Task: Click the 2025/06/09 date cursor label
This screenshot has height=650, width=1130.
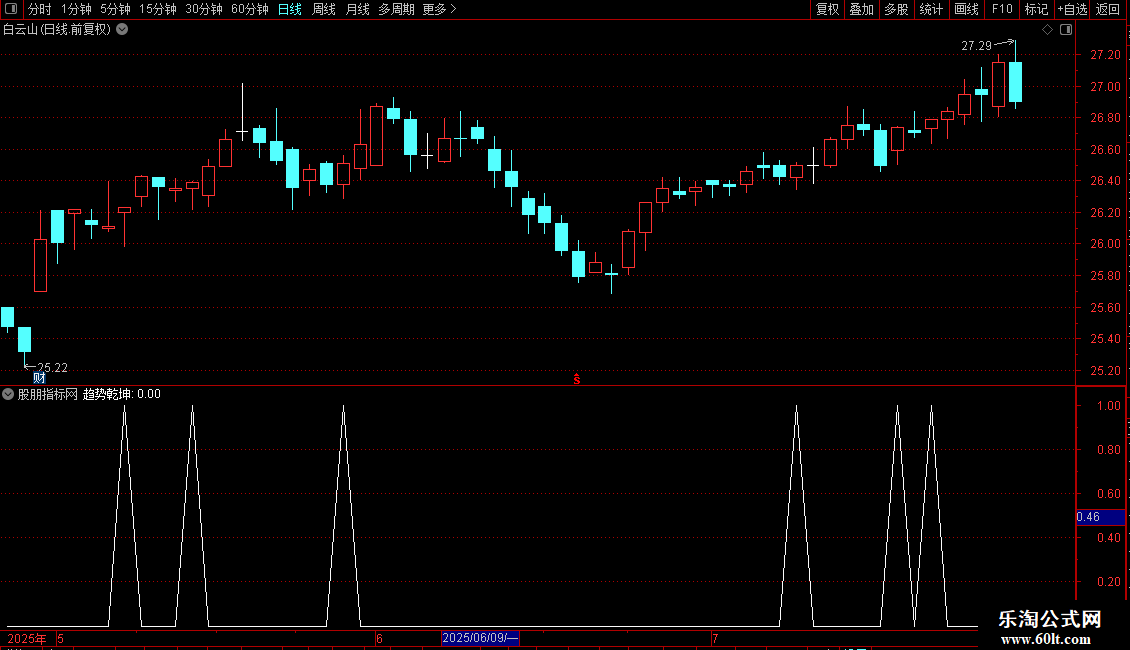Action: tap(480, 638)
